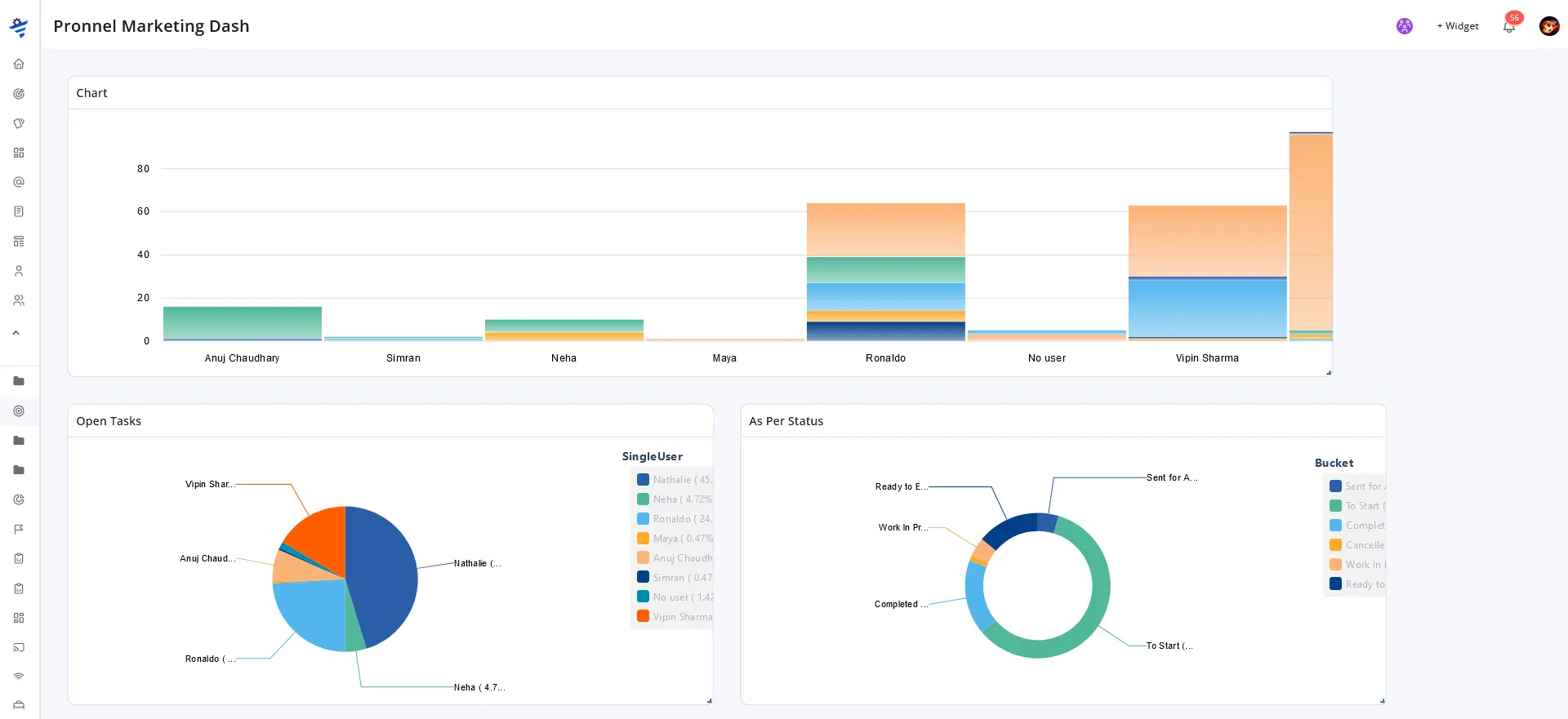Click the purple palette theme icon
The image size is (1568, 719).
[x=1405, y=26]
